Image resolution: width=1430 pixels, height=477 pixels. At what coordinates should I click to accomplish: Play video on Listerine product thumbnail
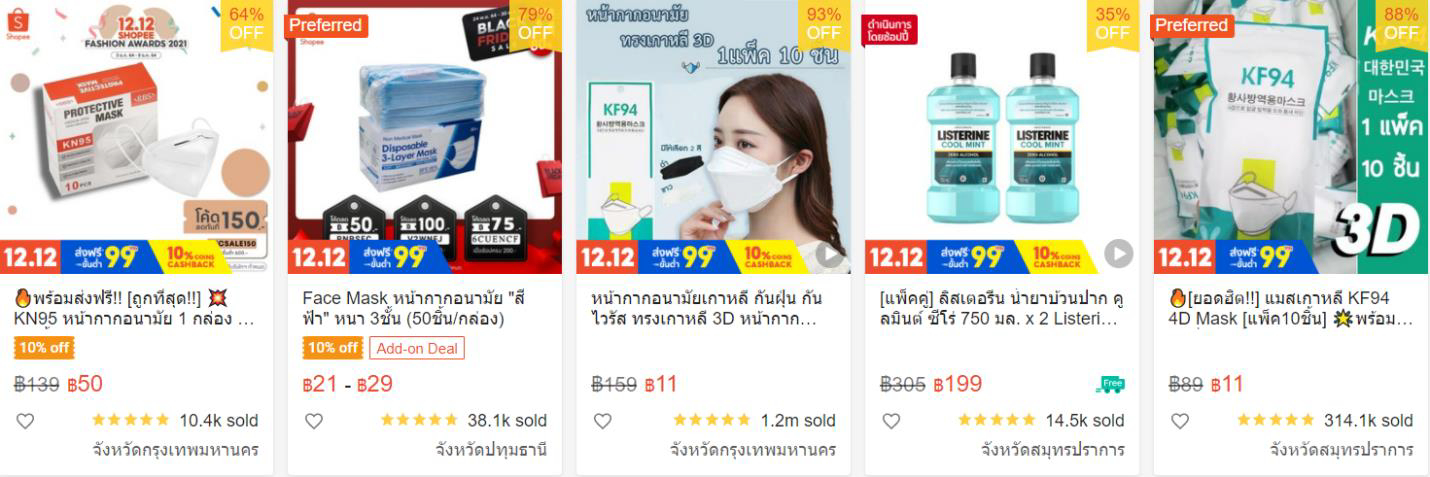(1118, 255)
